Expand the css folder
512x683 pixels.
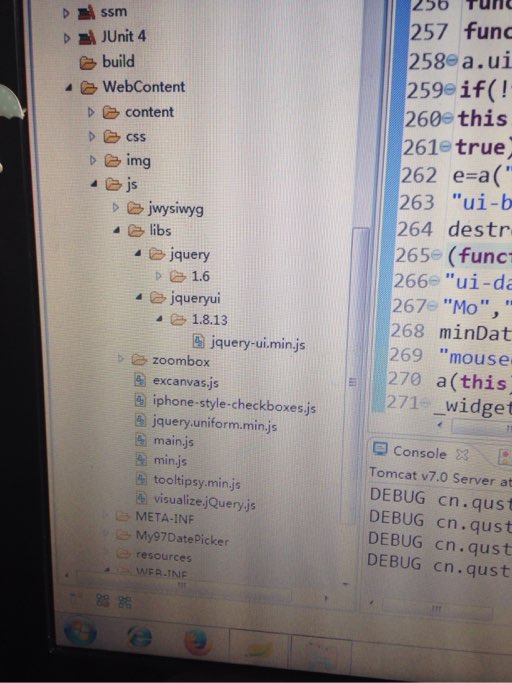(92, 137)
